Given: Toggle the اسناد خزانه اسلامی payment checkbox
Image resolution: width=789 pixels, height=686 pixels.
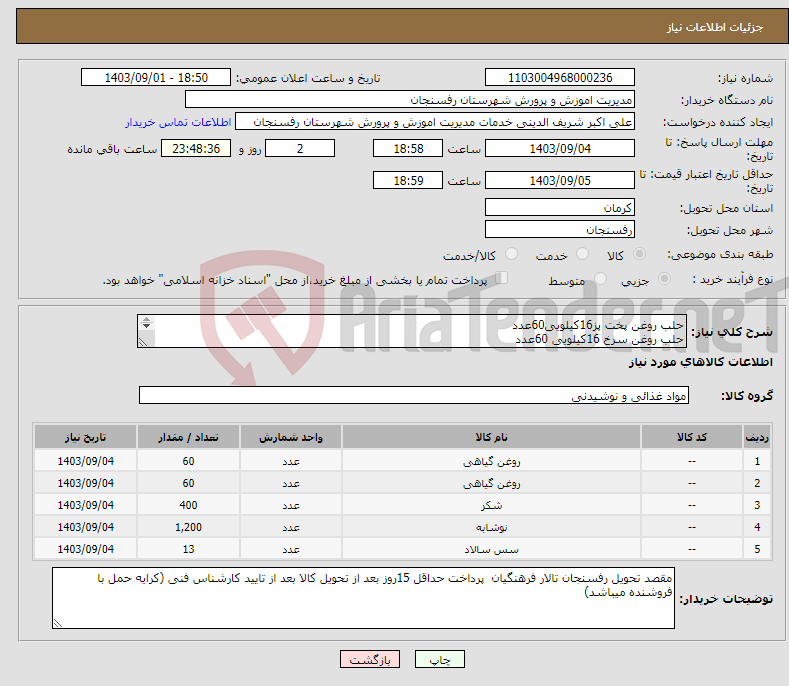Looking at the screenshot, I should [502, 277].
